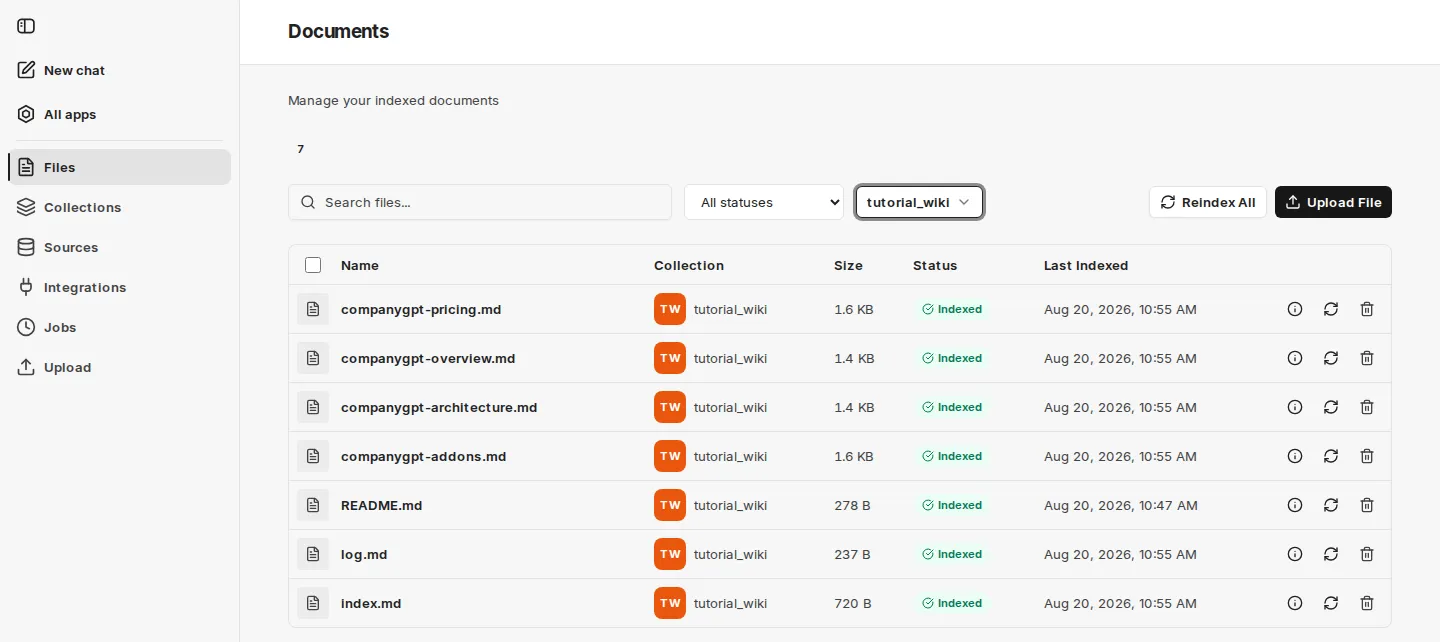The height and width of the screenshot is (642, 1440).
Task: Select the README.md file name
Action: (x=382, y=505)
